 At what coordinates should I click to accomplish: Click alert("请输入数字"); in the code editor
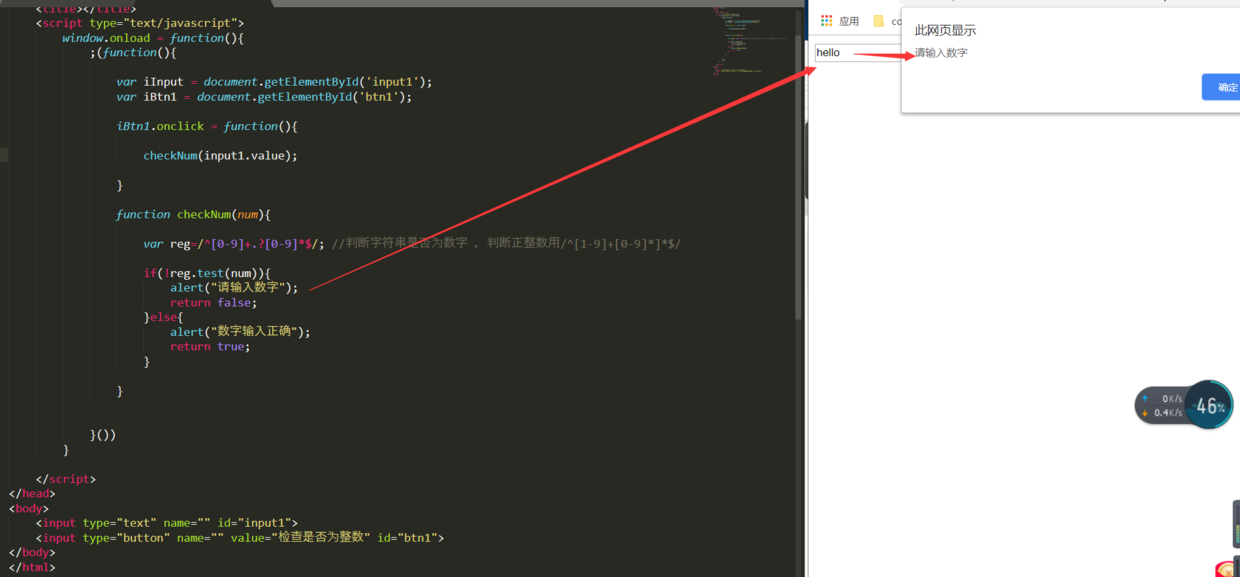tap(234, 287)
